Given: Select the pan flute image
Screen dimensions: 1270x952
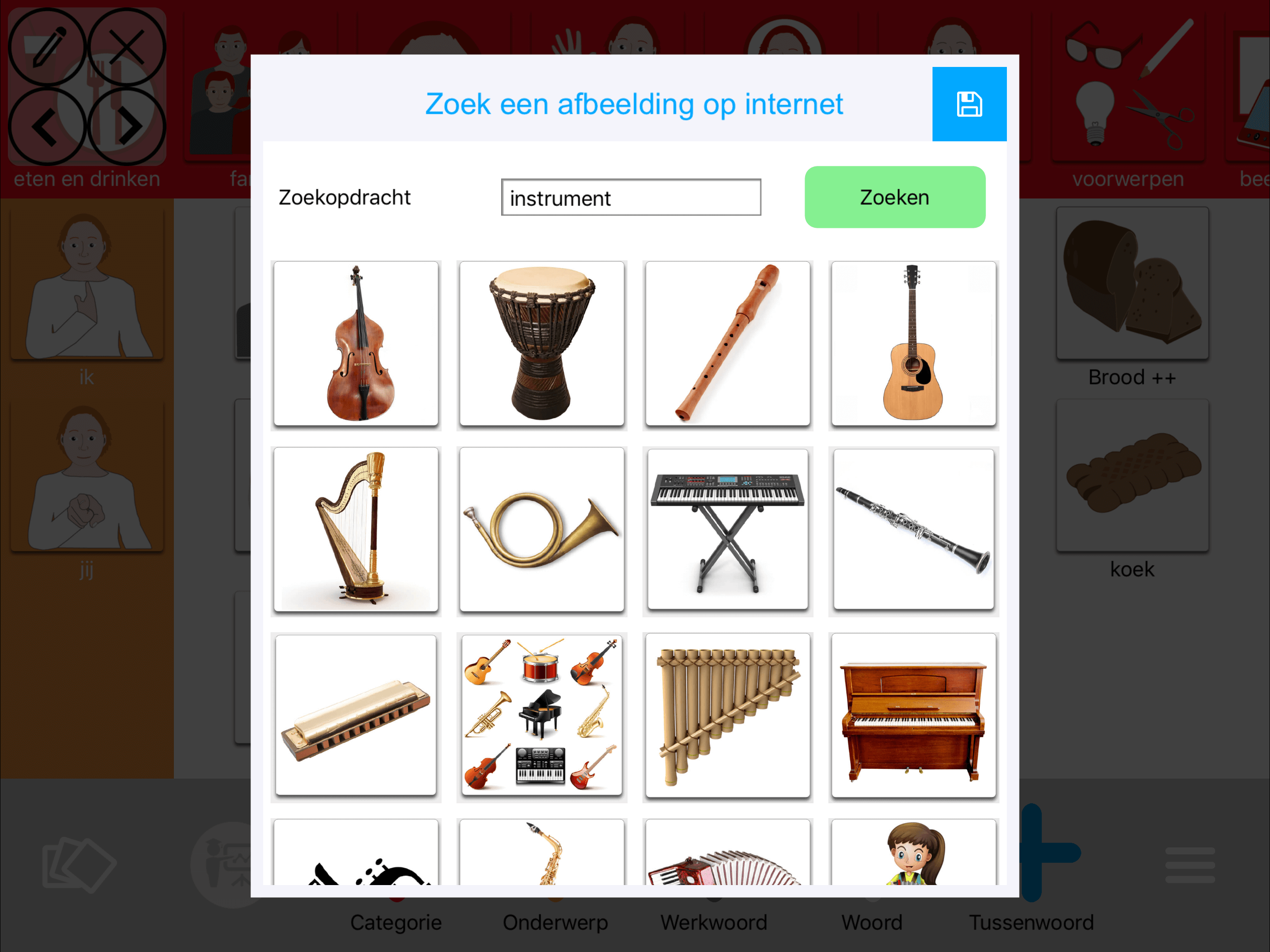Looking at the screenshot, I should [x=728, y=715].
